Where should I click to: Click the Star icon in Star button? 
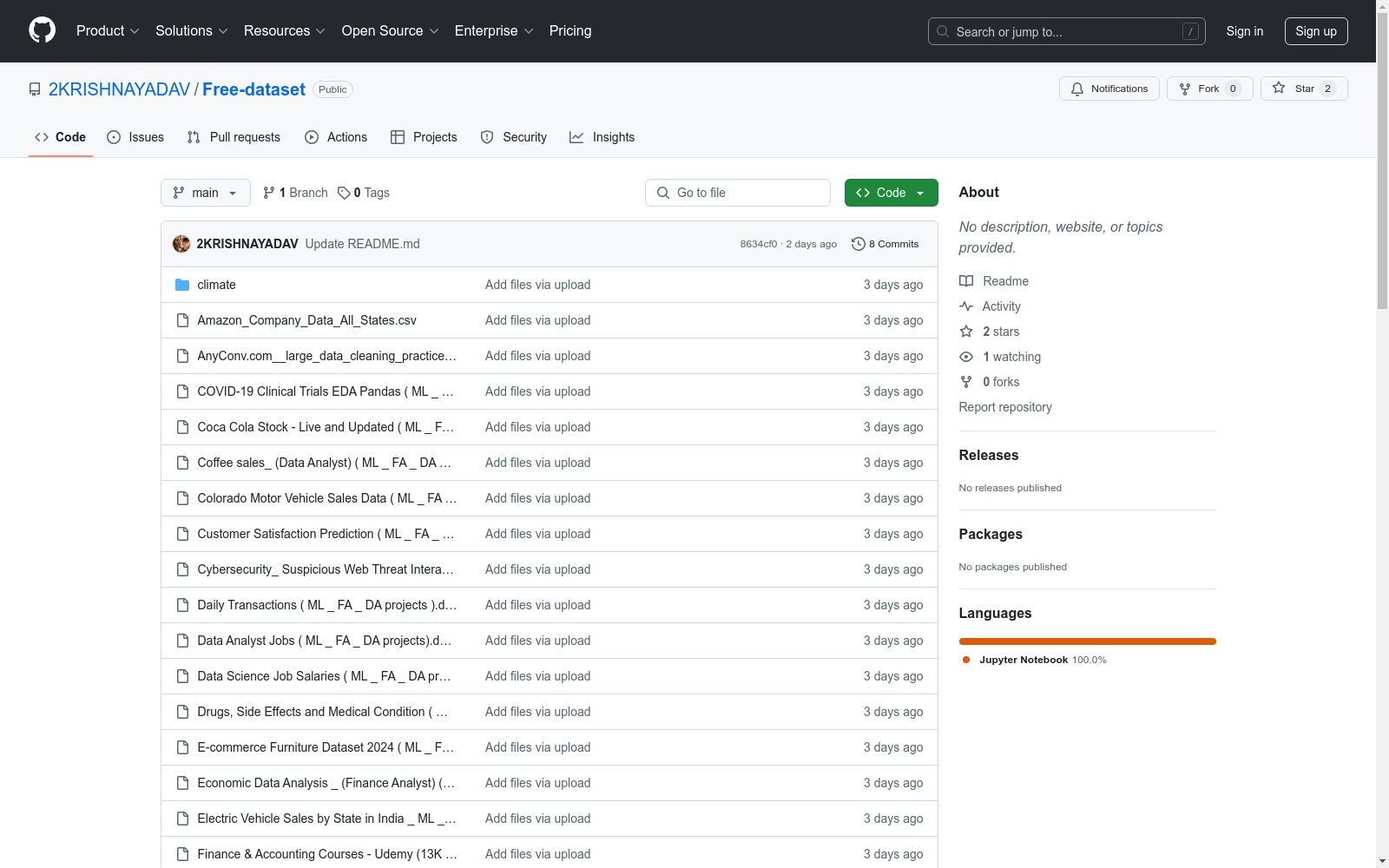1279,89
